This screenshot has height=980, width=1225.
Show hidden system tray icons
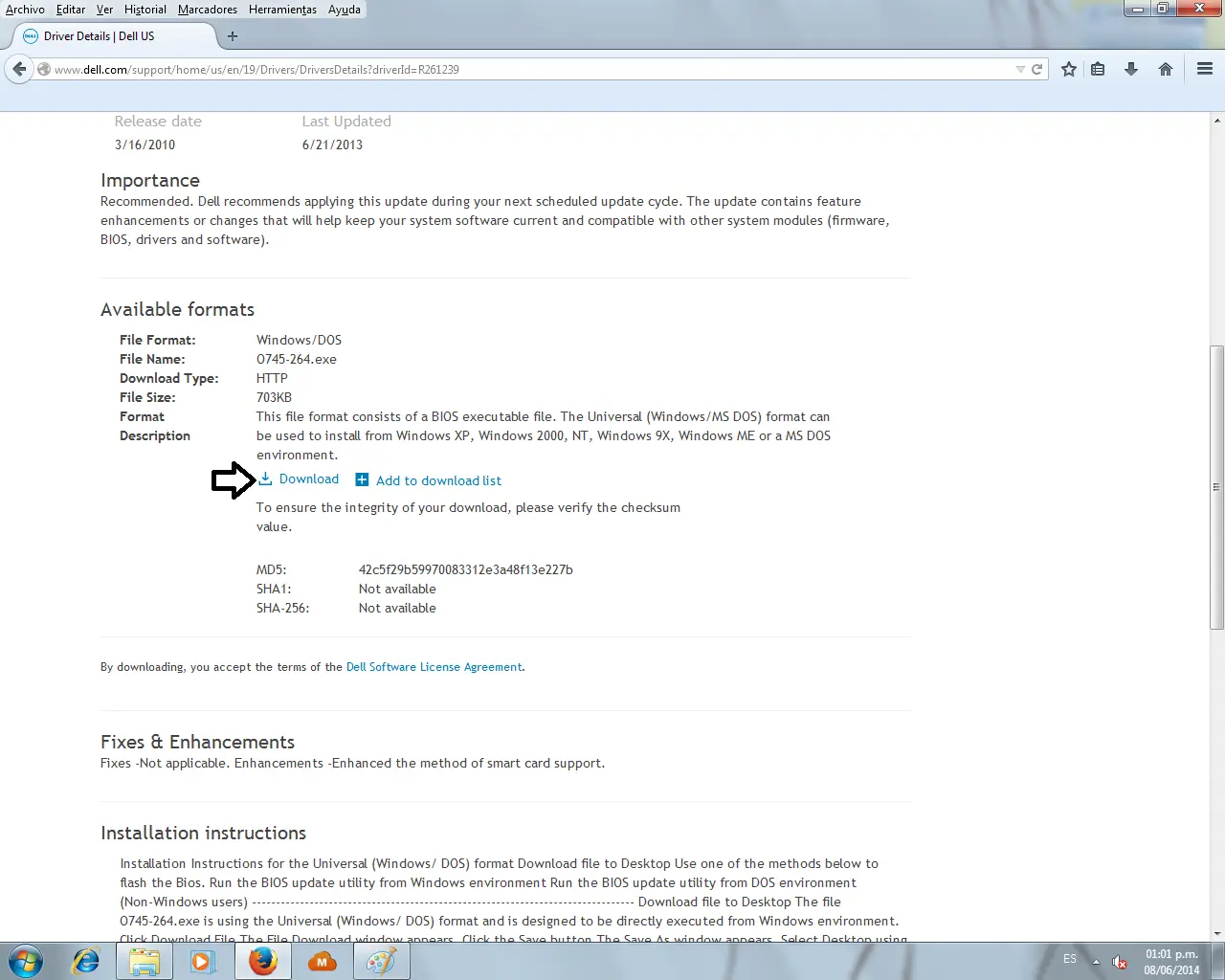coord(1096,962)
